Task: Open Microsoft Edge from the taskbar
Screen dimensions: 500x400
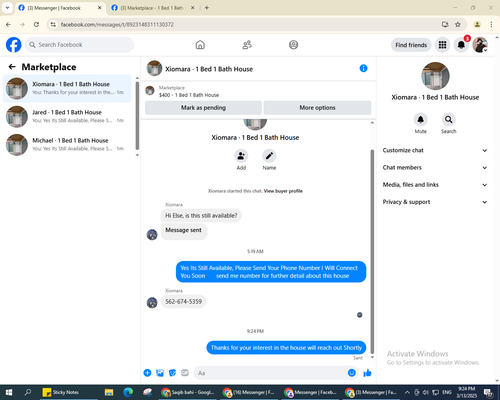Action: pos(128,392)
